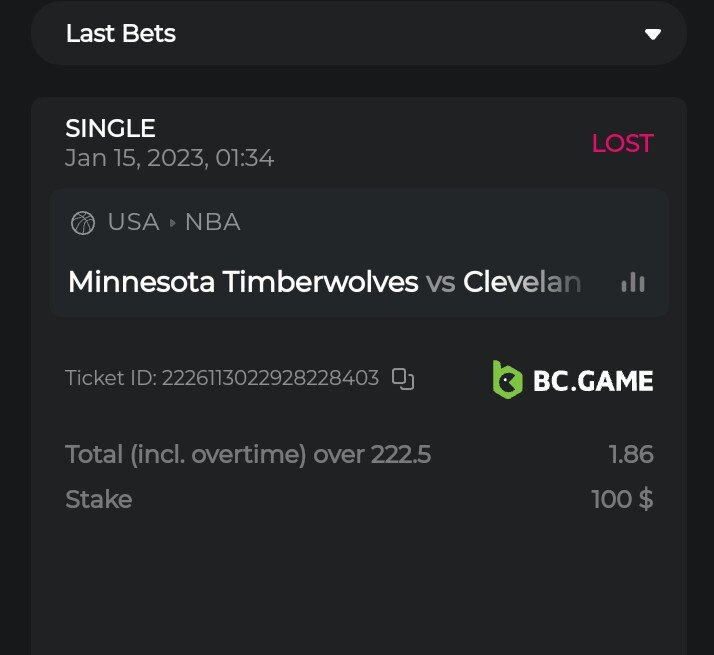Click the green BC.GAME mascot icon
The width and height of the screenshot is (714, 655).
(507, 379)
